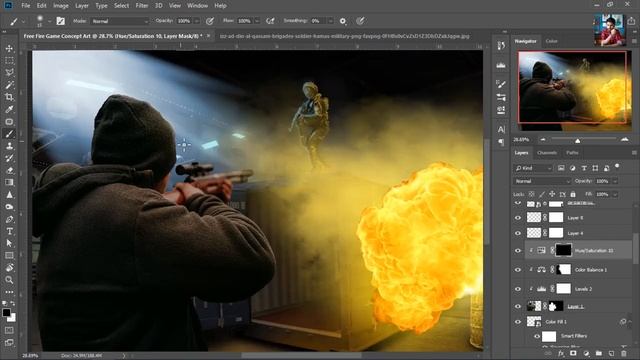The image size is (640, 360).
Task: Open the layer Fill dropdown arrow
Action: click(615, 194)
